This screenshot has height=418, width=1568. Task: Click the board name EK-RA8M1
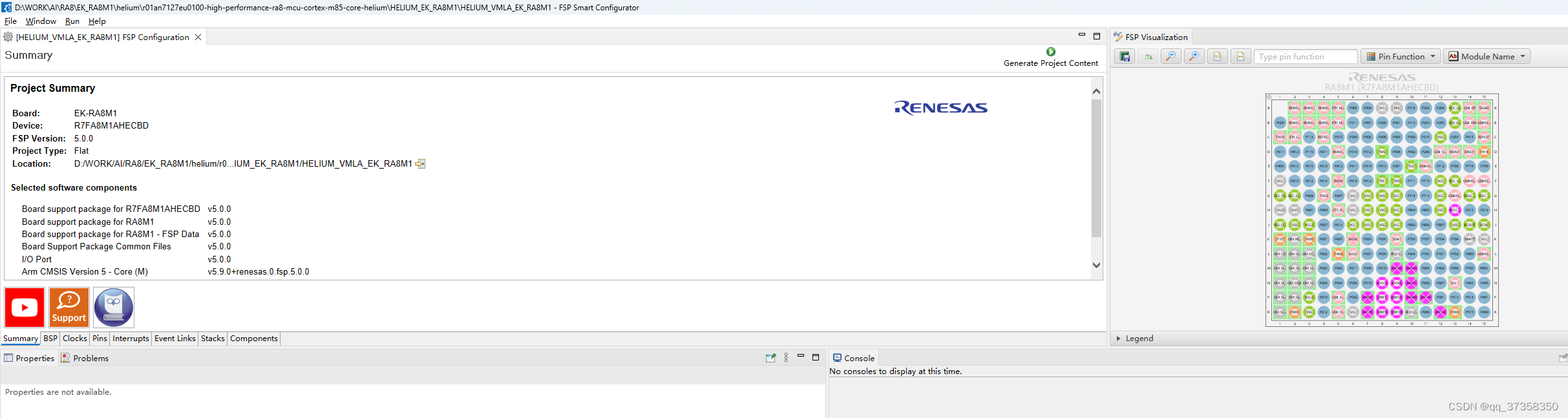click(96, 113)
